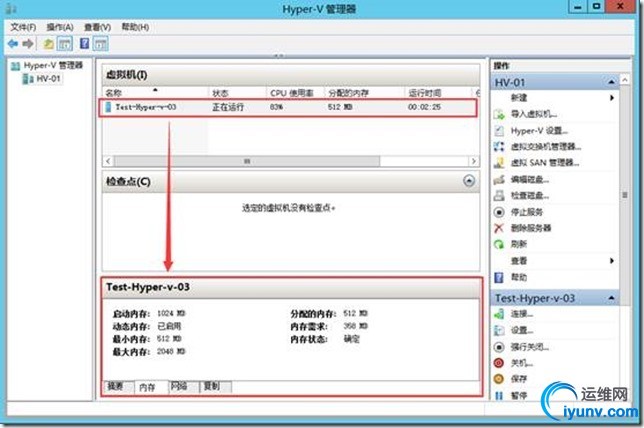Click 编辑磁盘 edit disk action
This screenshot has height=428, width=644.
tap(529, 179)
